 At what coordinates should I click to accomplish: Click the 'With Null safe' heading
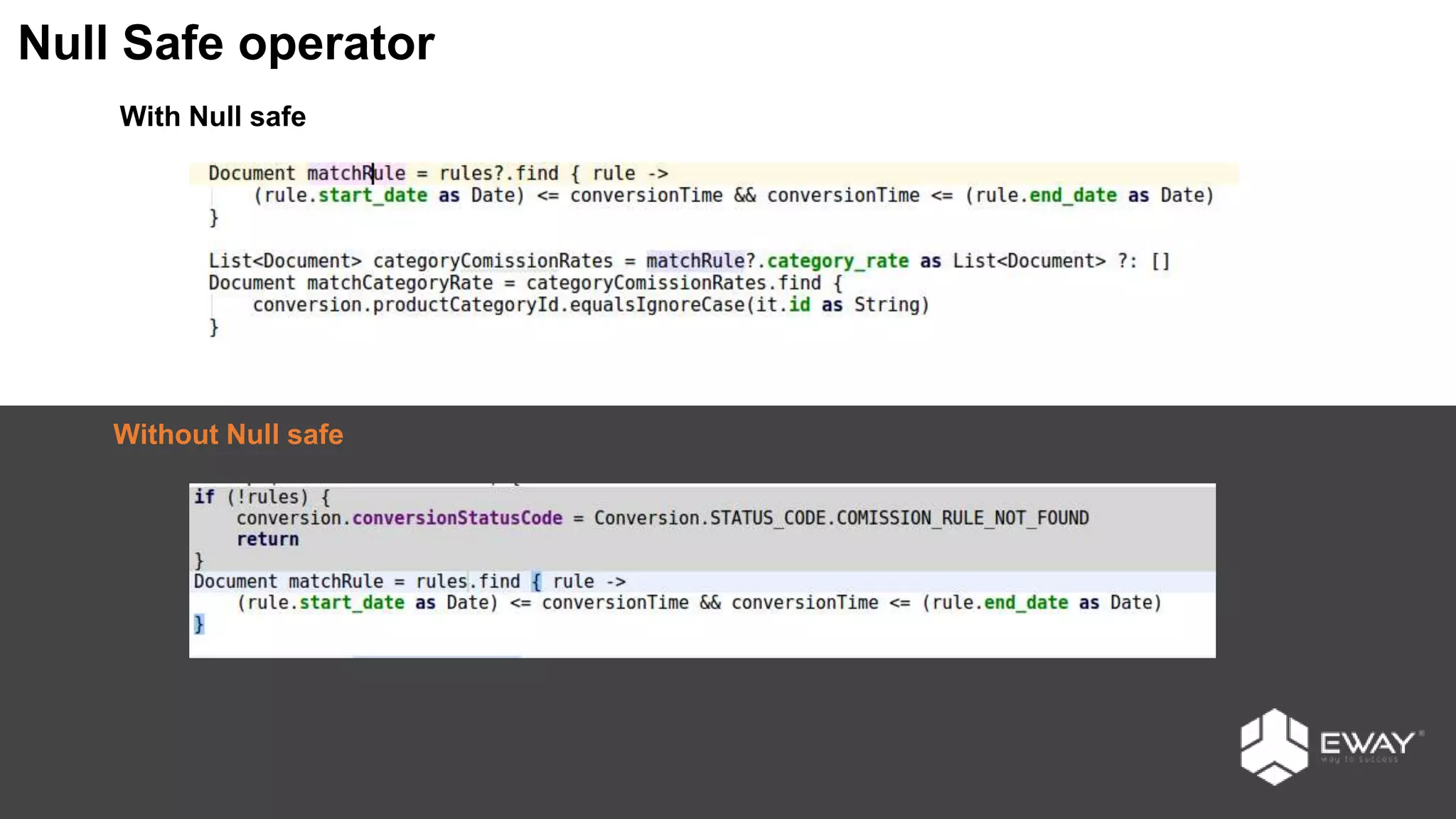pos(213,117)
